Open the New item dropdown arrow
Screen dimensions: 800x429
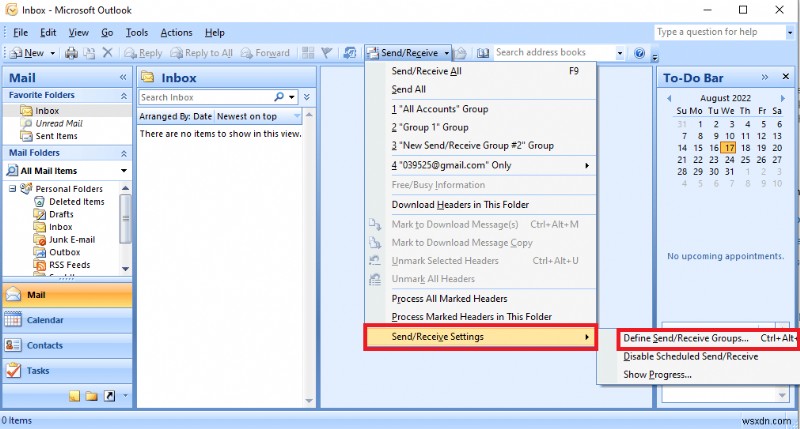tap(53, 53)
